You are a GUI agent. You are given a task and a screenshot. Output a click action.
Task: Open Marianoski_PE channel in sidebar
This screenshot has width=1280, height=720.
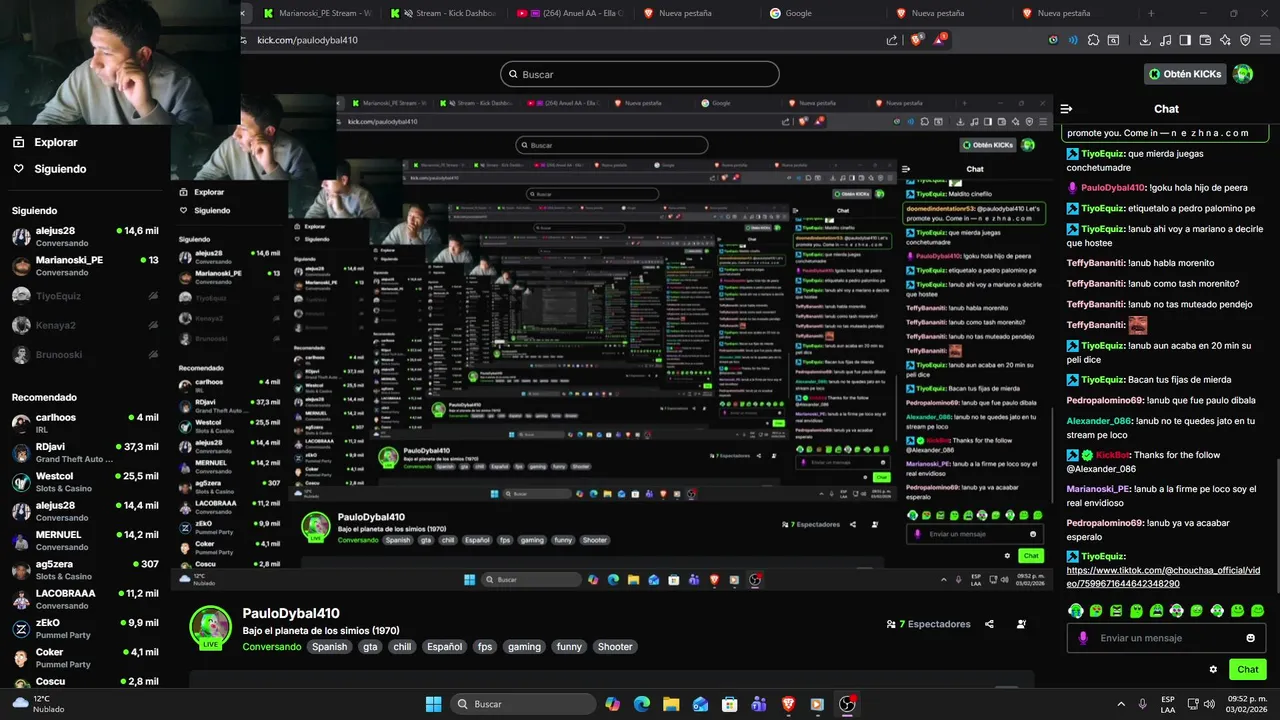coord(84,266)
